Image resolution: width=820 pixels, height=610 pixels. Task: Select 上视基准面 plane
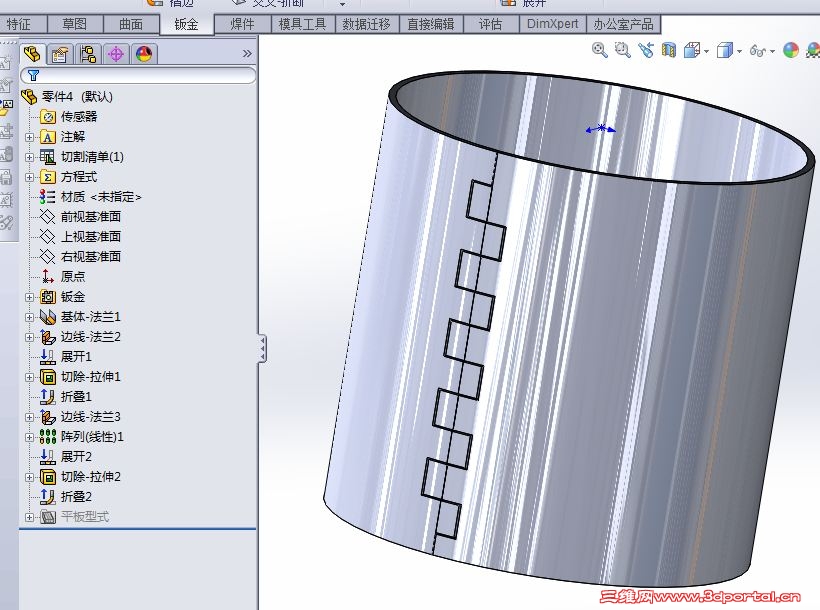click(90, 236)
